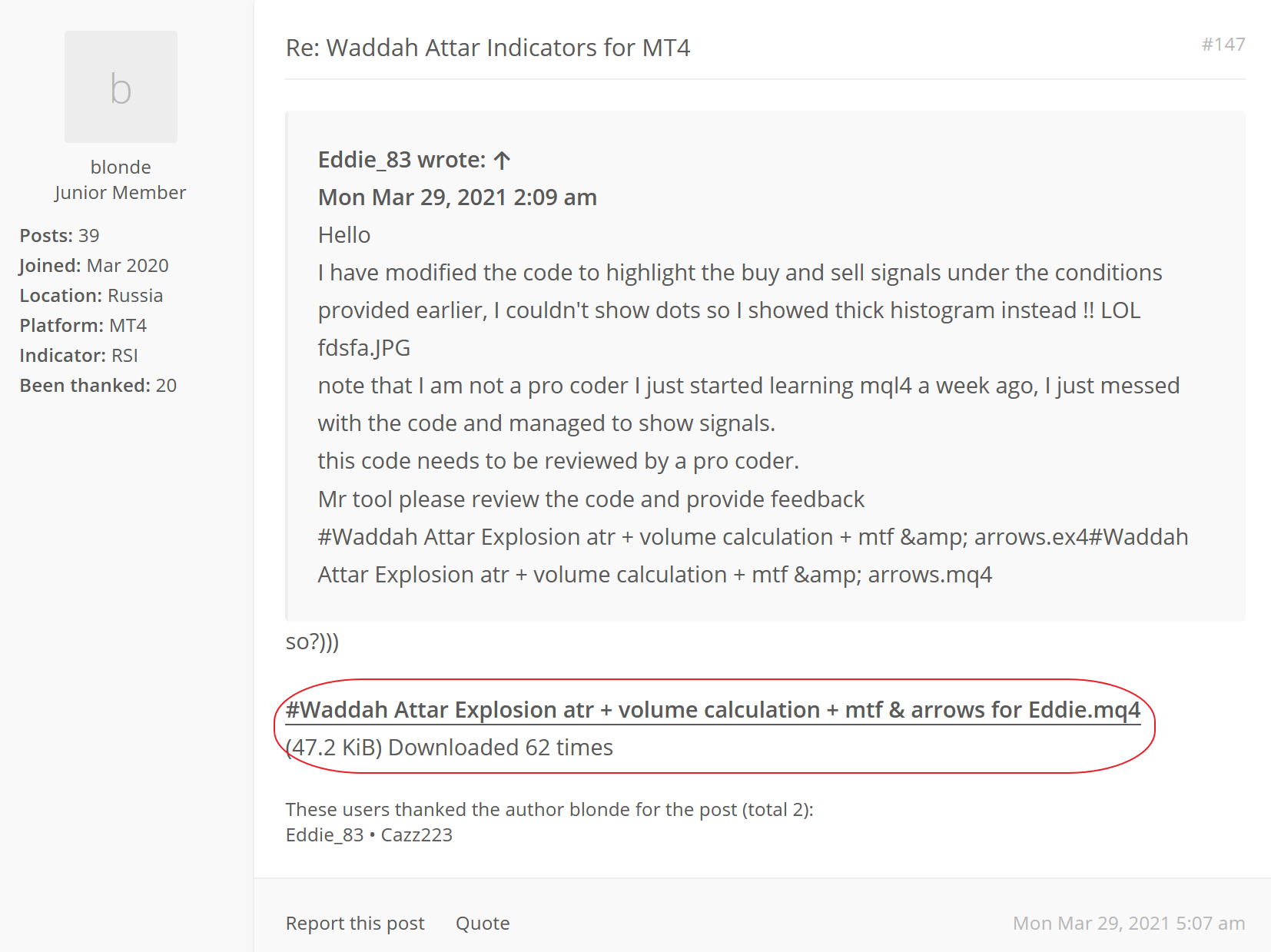Screen dimensions: 1271x952
Task: Click the fdsfa.JPG text in the quote
Action: tap(363, 348)
